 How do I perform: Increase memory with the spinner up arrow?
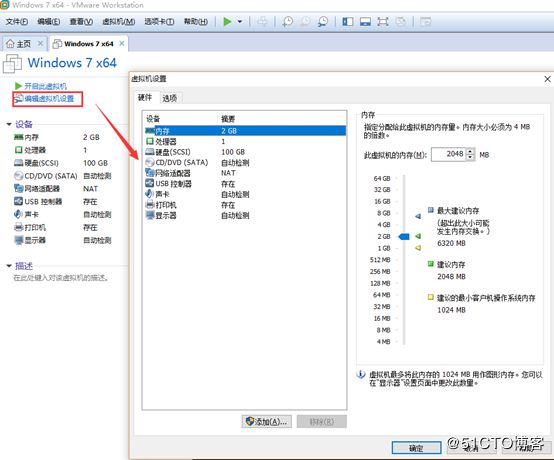(470, 151)
